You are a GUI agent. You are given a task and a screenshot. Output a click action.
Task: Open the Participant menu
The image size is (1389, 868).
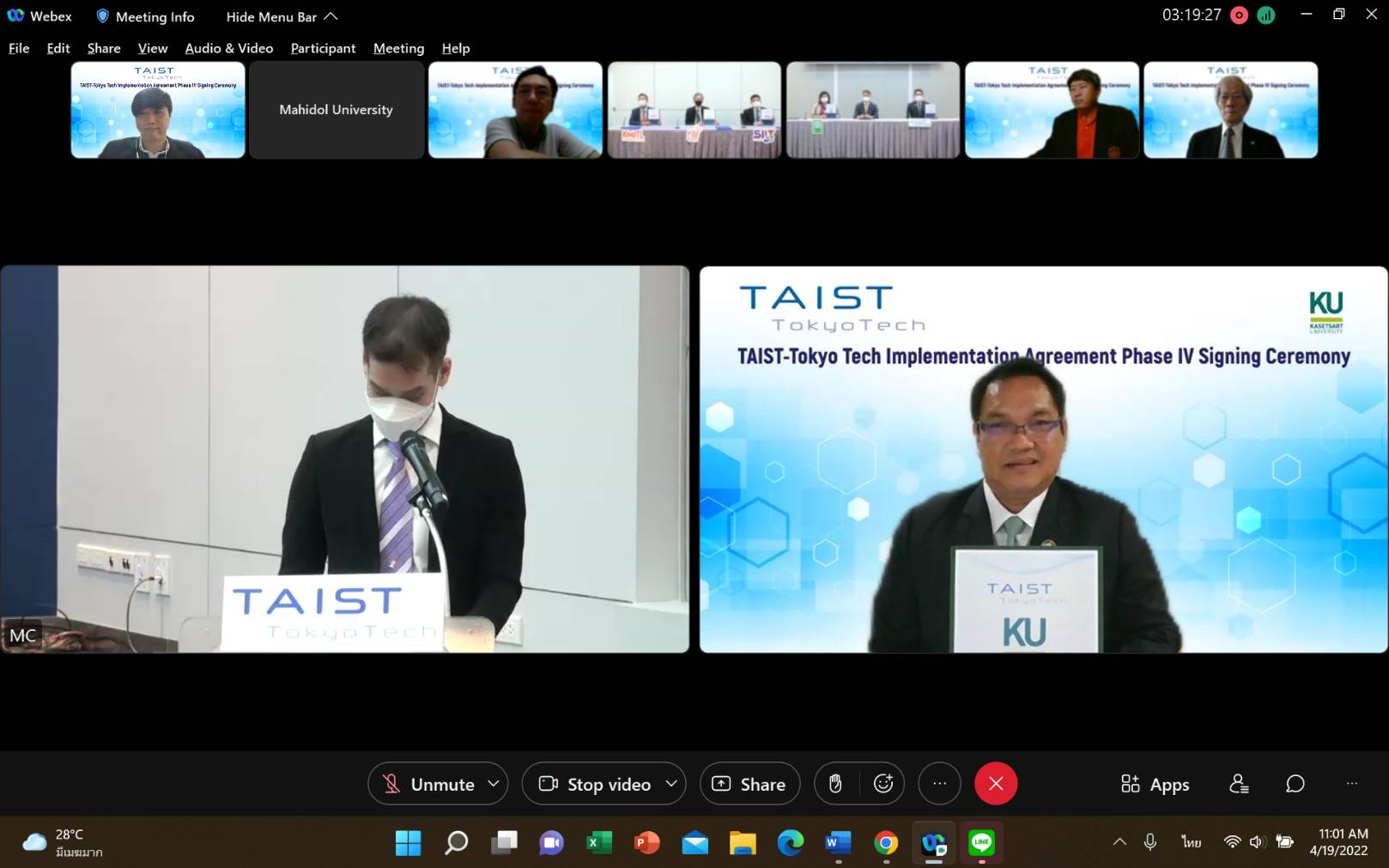coord(322,48)
